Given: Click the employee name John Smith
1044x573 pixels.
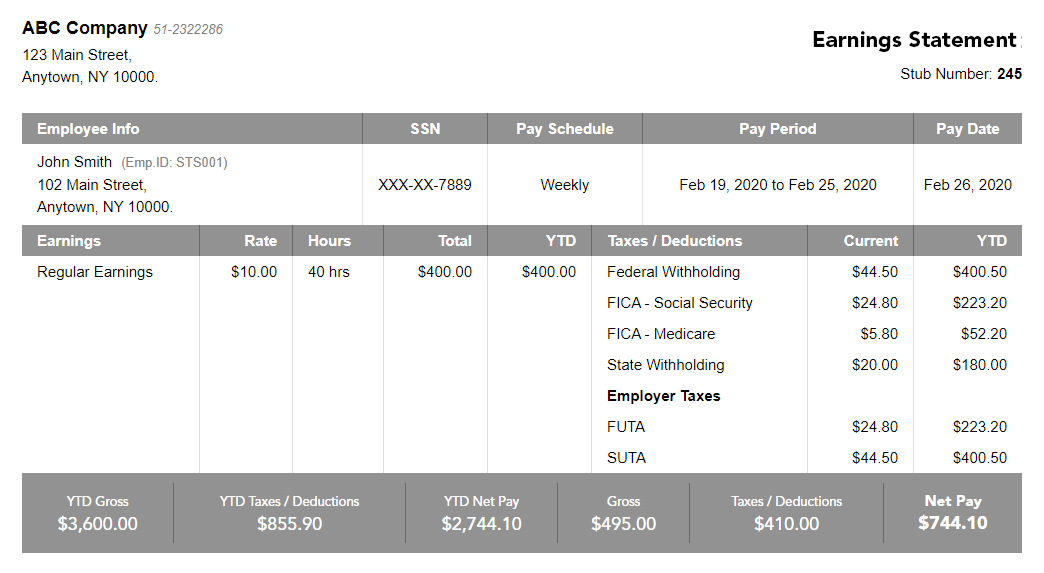Looking at the screenshot, I should pos(75,162).
